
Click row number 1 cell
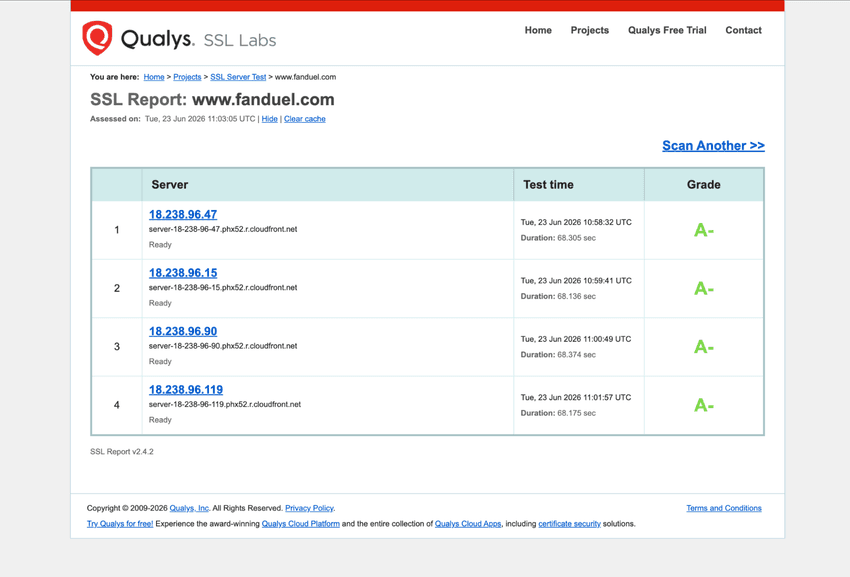117,230
